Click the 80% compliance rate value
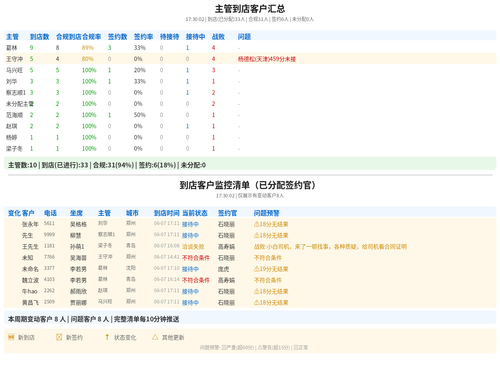500x370 pixels. coord(88,59)
